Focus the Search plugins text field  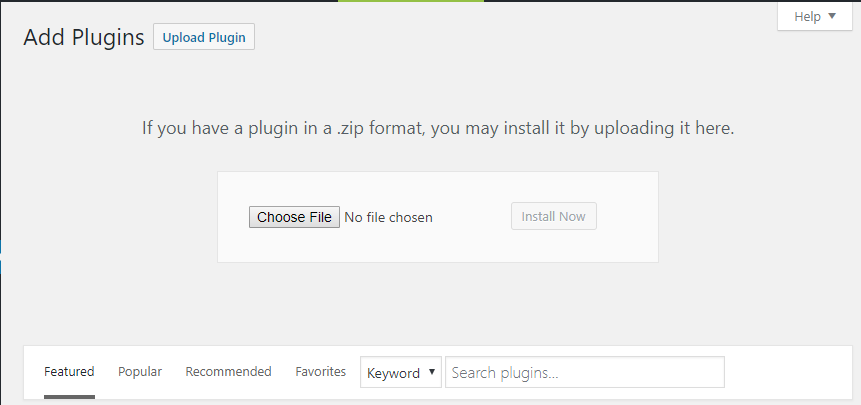585,373
